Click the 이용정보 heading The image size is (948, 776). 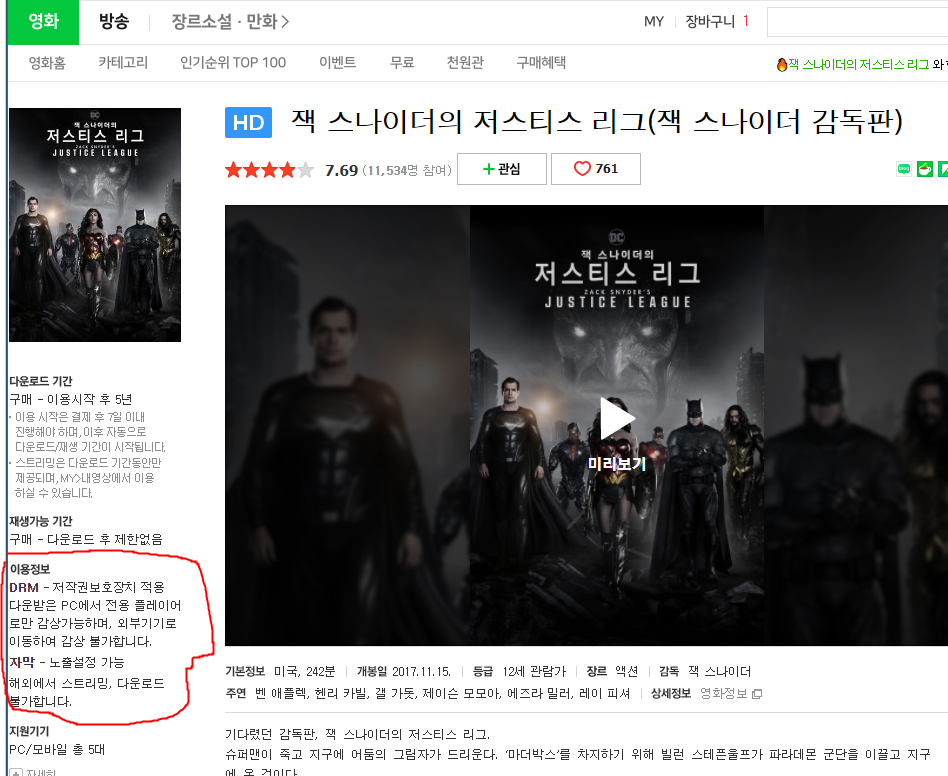pyautogui.click(x=30, y=569)
